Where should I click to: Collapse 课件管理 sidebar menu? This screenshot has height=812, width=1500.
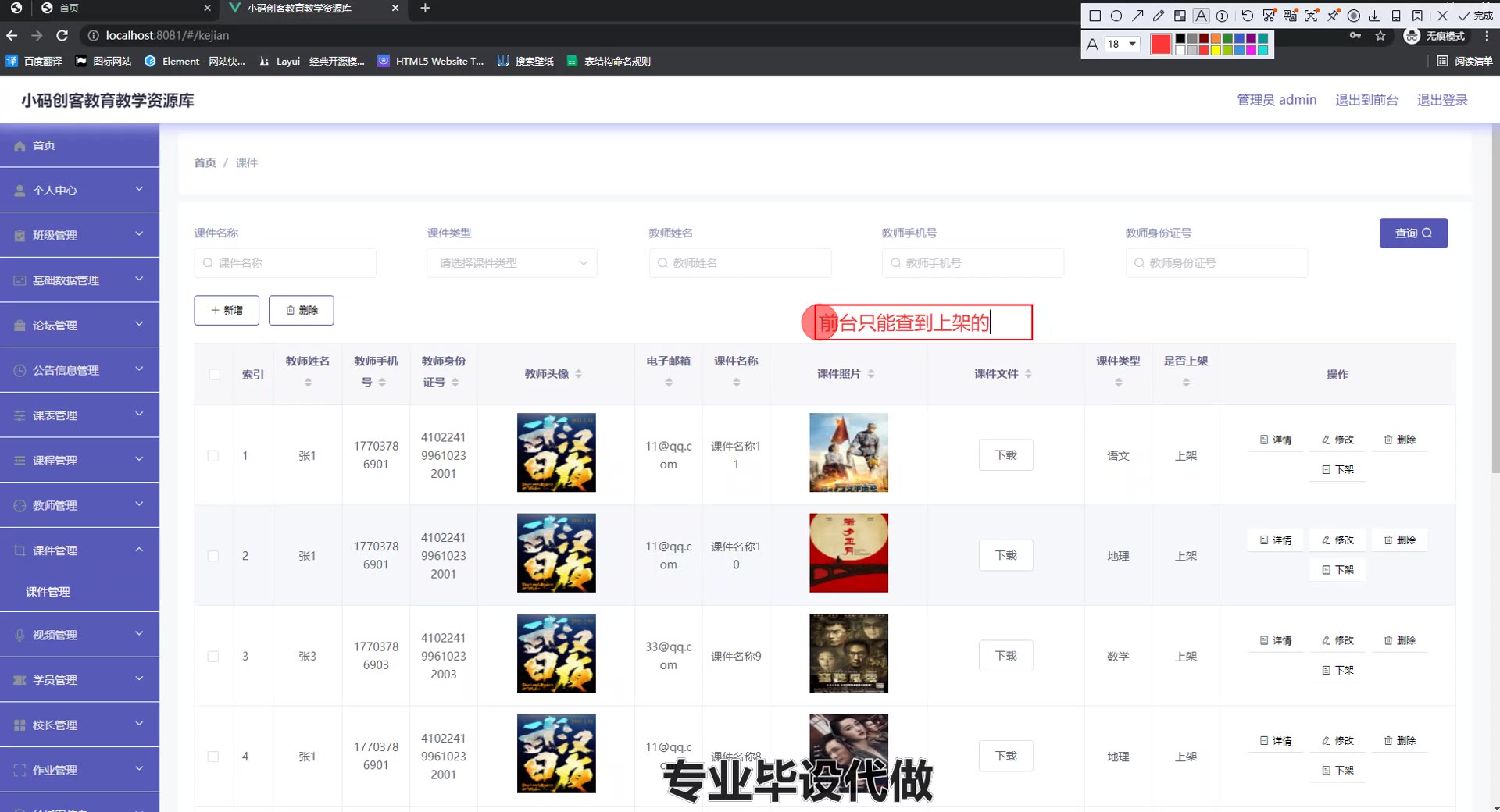(x=80, y=550)
